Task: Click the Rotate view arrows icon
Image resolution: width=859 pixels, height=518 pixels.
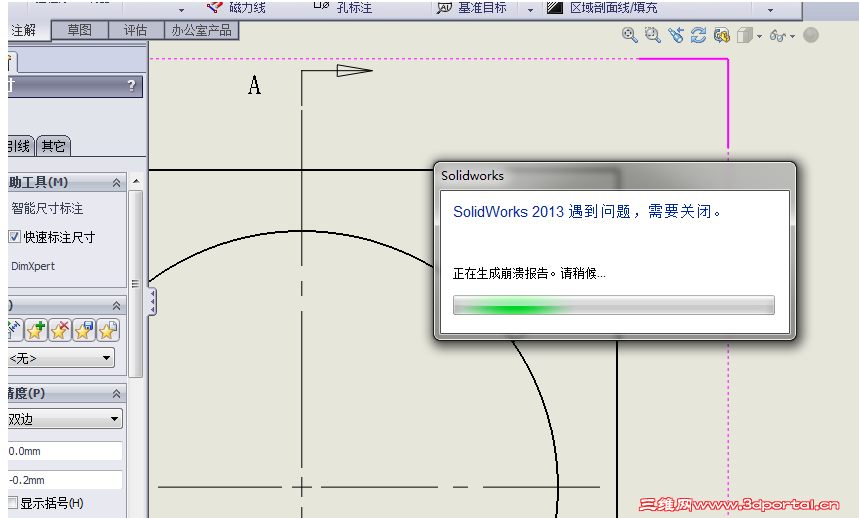Action: tap(698, 36)
